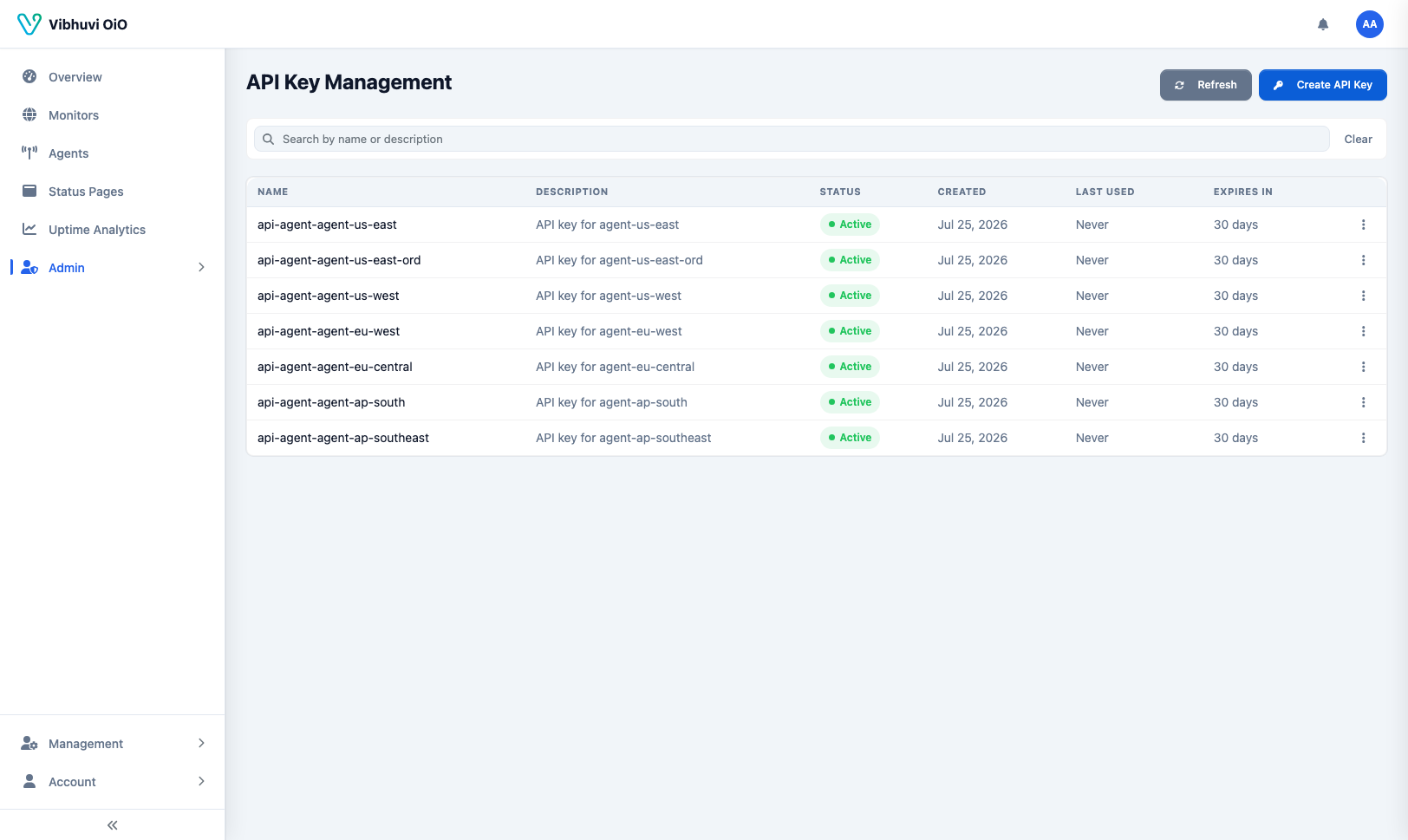Select the api-agent-agent-us-east name cell
The height and width of the screenshot is (840, 1408).
(x=327, y=225)
